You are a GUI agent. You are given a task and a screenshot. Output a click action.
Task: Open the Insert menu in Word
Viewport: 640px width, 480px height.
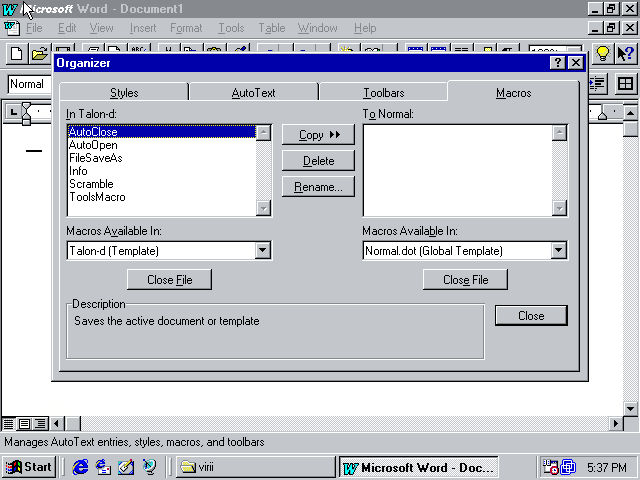tap(143, 28)
